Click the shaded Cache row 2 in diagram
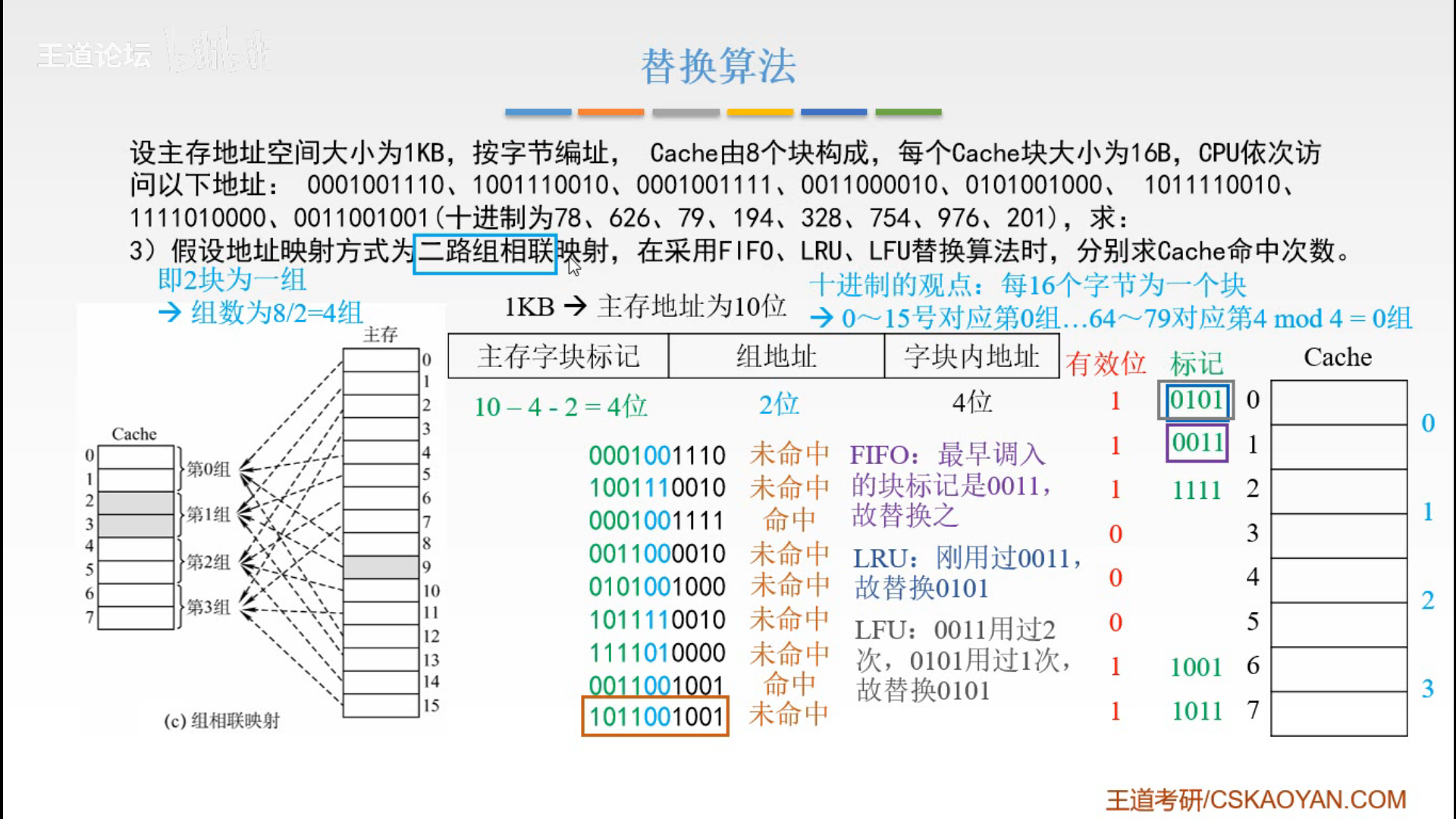This screenshot has width=1456, height=819. tap(136, 502)
